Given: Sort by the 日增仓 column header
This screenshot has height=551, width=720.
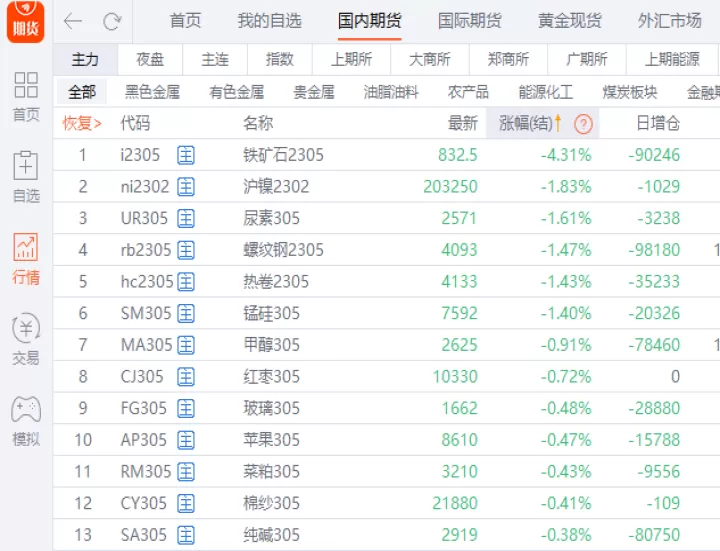Looking at the screenshot, I should pos(658,124).
